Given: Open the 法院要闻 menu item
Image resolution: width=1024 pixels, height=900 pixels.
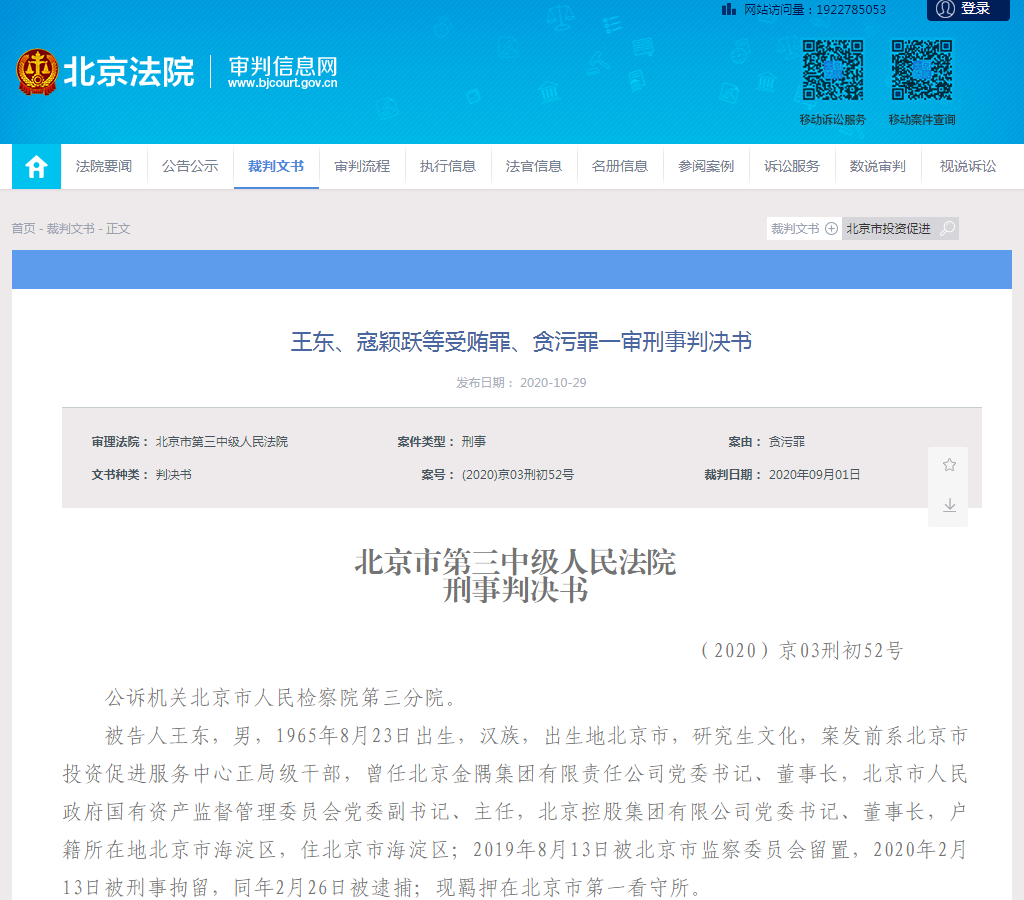Looking at the screenshot, I should [104, 167].
